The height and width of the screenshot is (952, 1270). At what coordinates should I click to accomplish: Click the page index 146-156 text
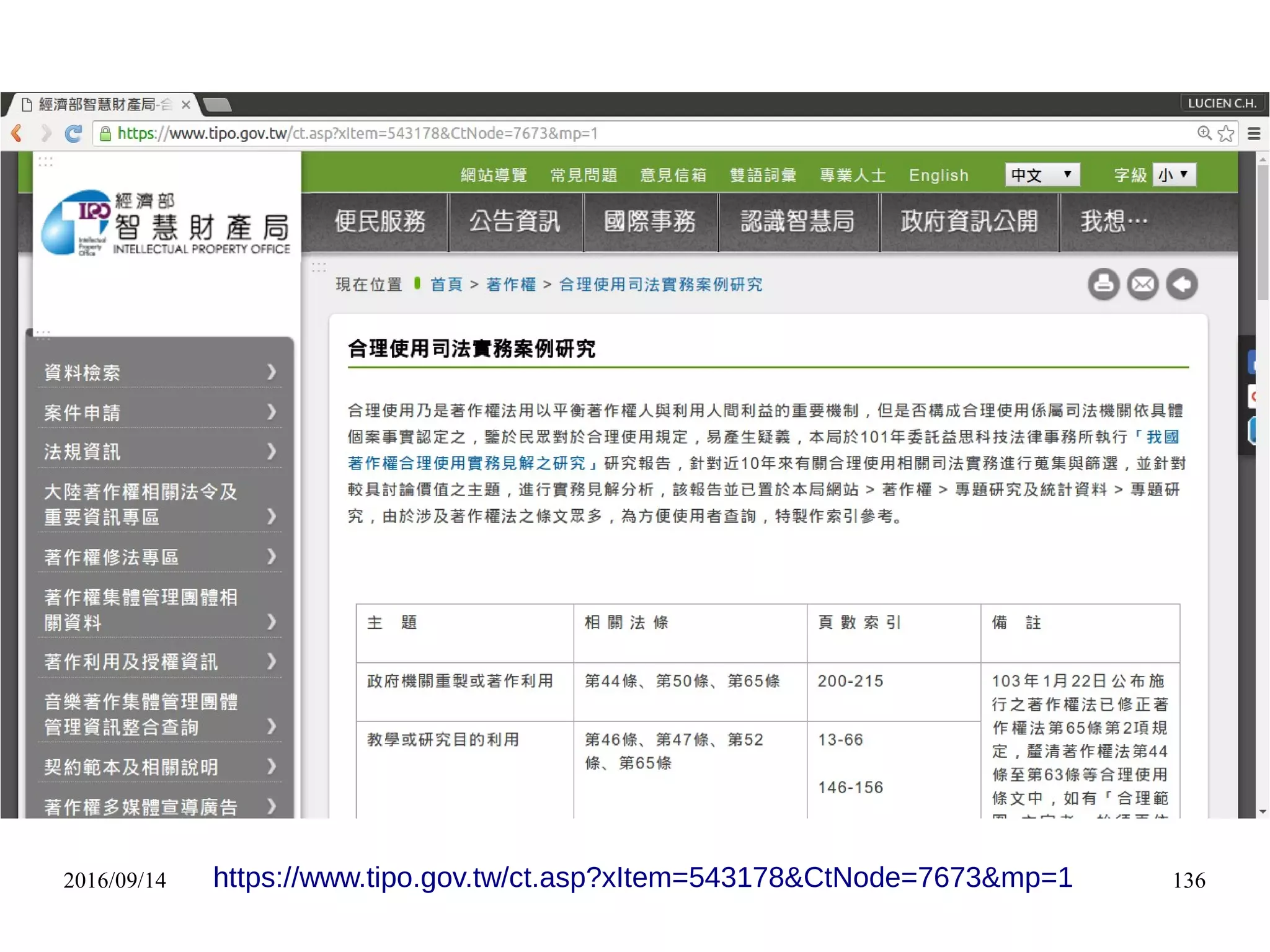pyautogui.click(x=850, y=788)
